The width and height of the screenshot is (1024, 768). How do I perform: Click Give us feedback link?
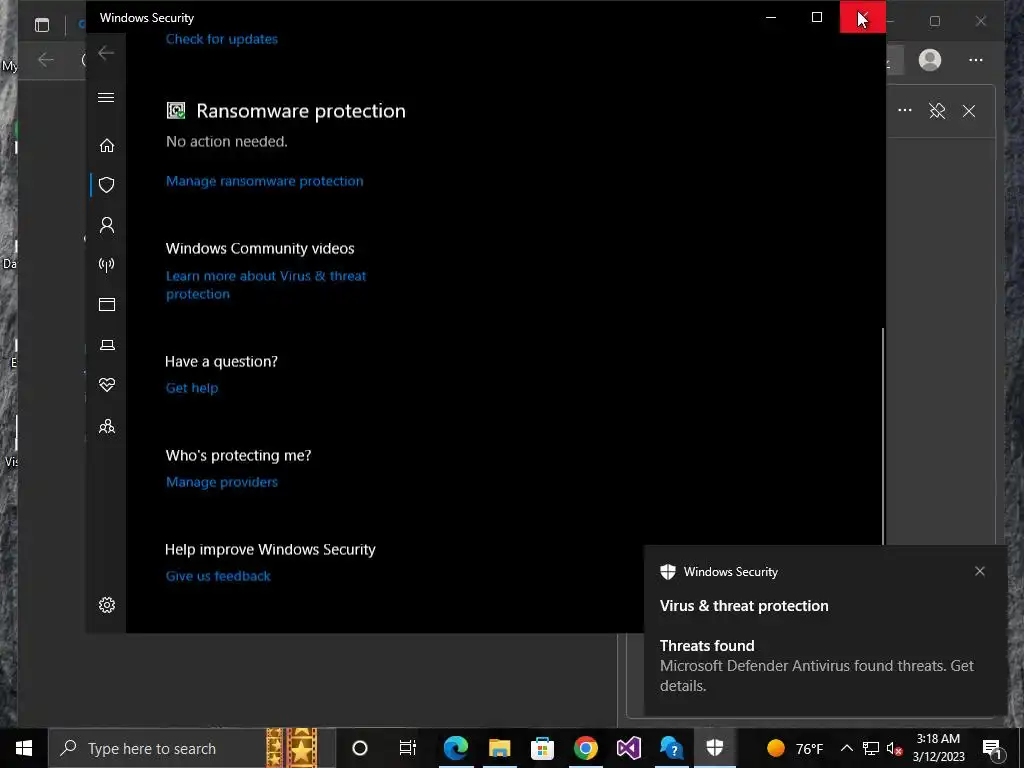coord(218,576)
